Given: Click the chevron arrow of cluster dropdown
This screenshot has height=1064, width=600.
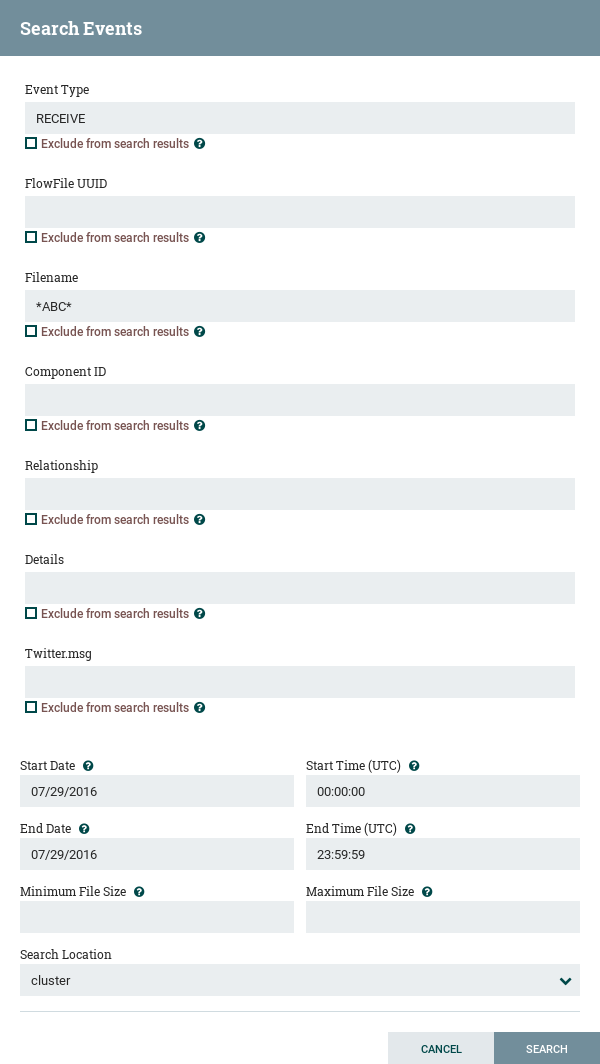Looking at the screenshot, I should pyautogui.click(x=566, y=981).
